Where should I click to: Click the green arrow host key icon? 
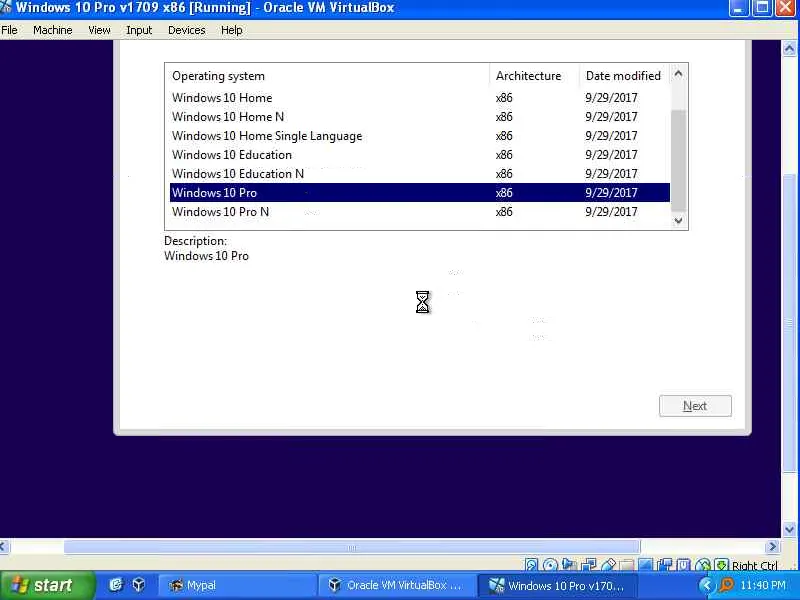[x=721, y=564]
